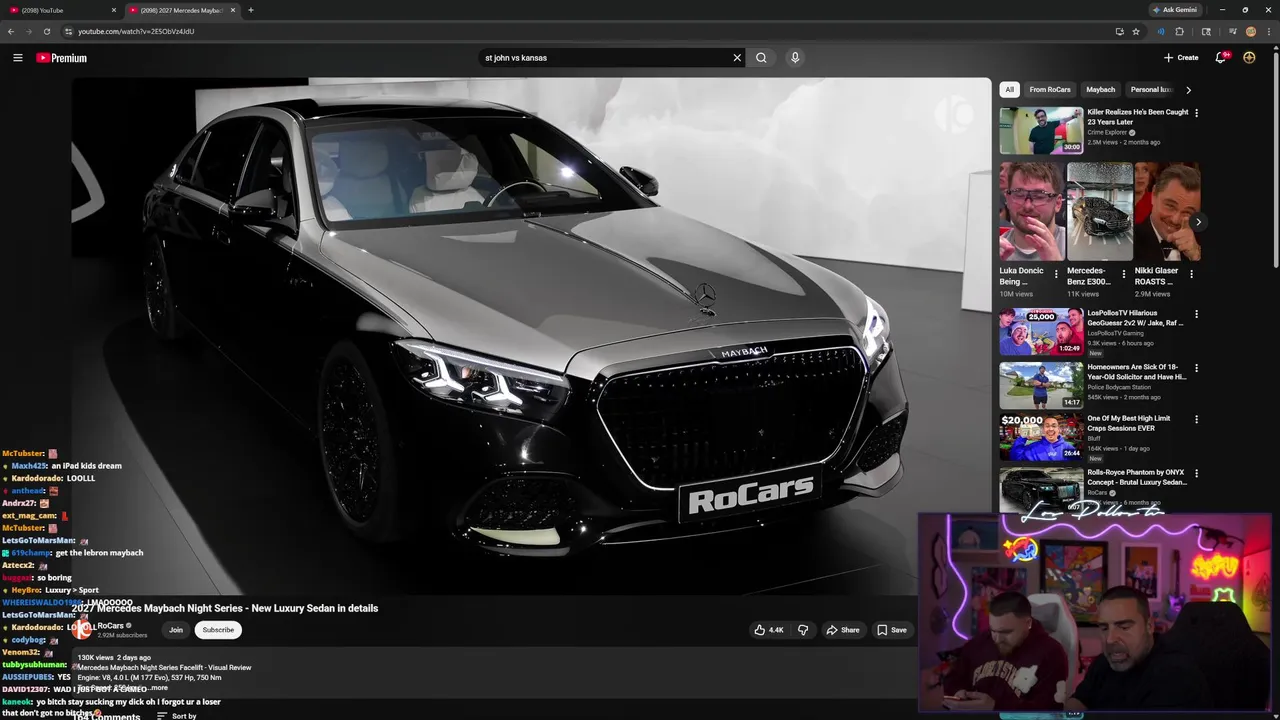This screenshot has height=720, width=1280.
Task: Select the 'From RoCars' filter chip
Action: [x=1050, y=90]
